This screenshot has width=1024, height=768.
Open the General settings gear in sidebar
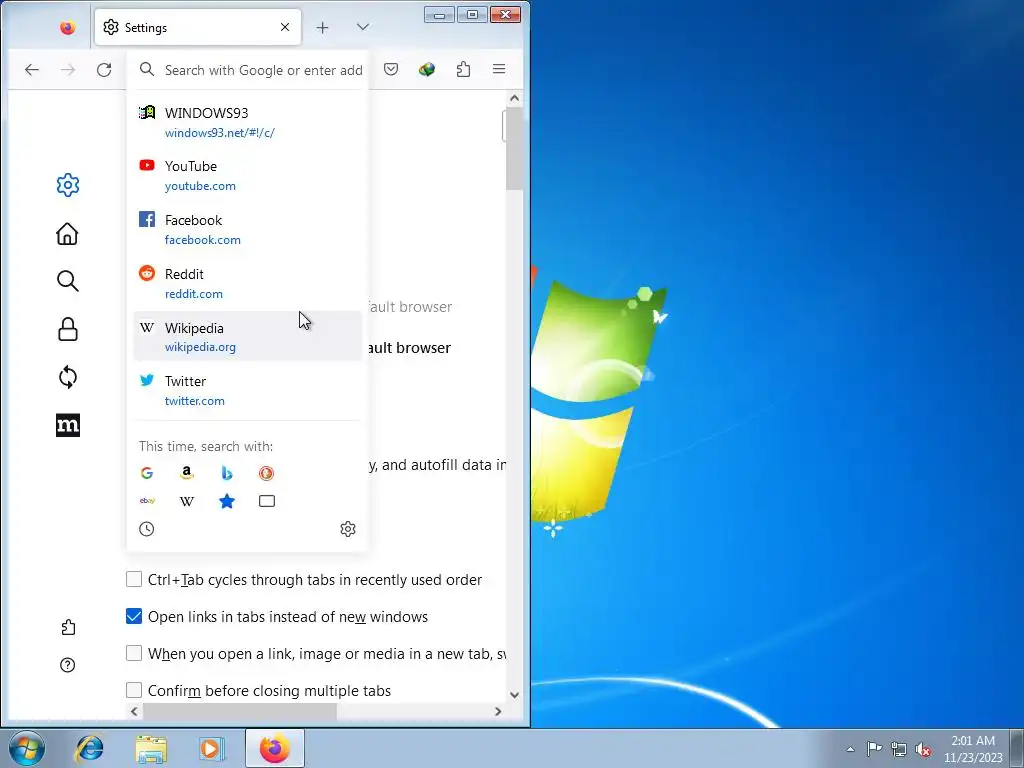pyautogui.click(x=68, y=185)
